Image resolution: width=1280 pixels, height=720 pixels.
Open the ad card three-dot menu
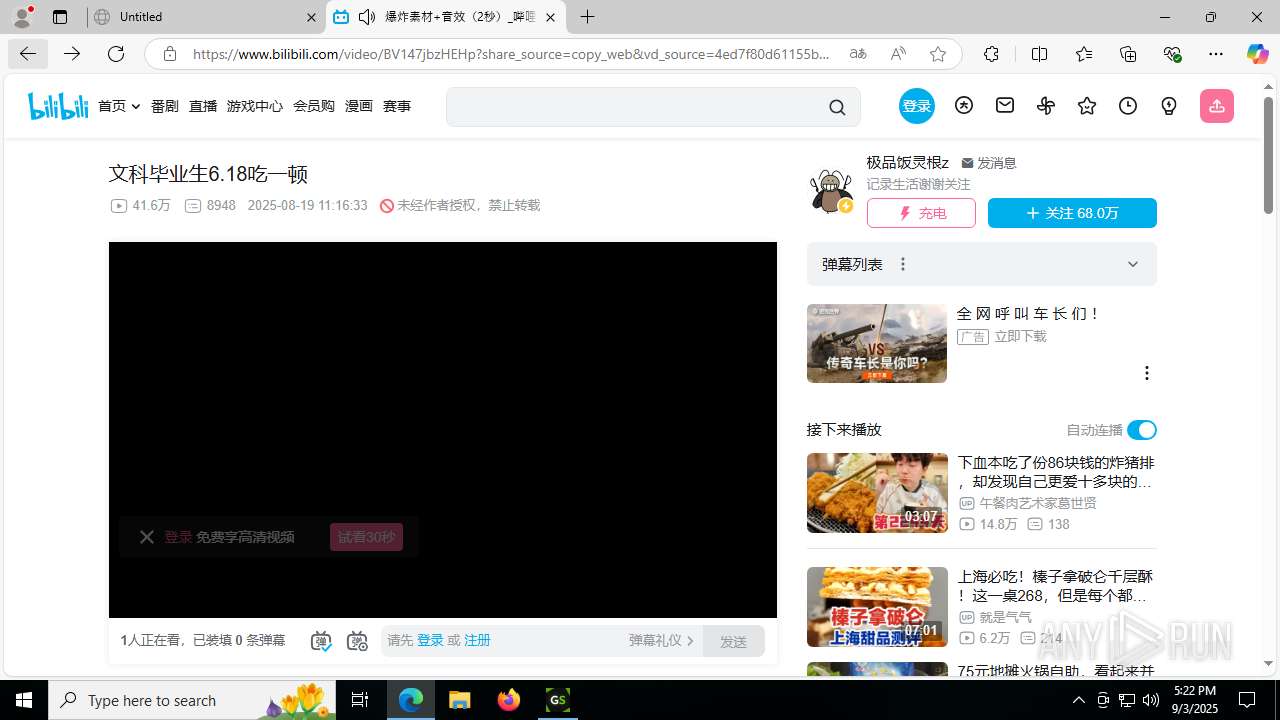pyautogui.click(x=1146, y=373)
